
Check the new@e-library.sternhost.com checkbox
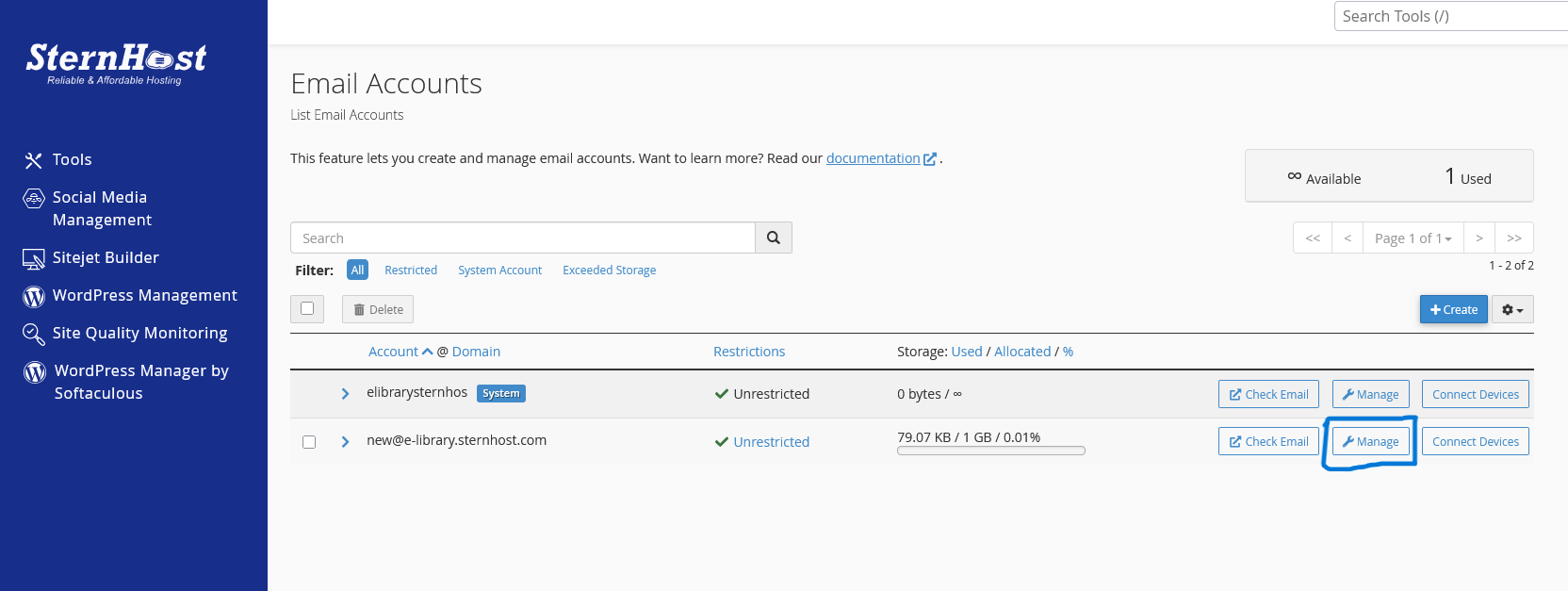[x=309, y=442]
